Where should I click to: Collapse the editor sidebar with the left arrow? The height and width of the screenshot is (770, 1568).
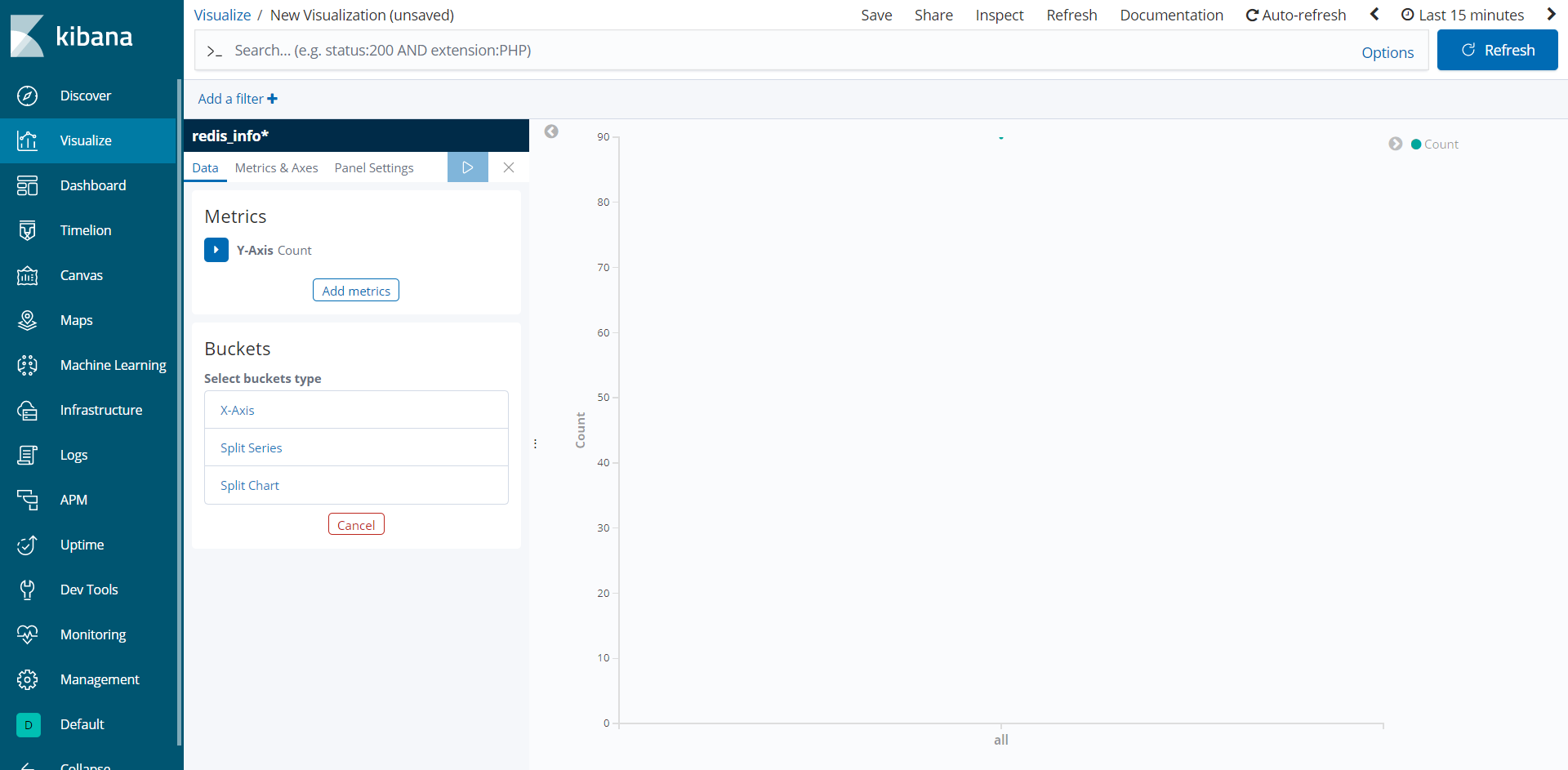click(x=551, y=131)
